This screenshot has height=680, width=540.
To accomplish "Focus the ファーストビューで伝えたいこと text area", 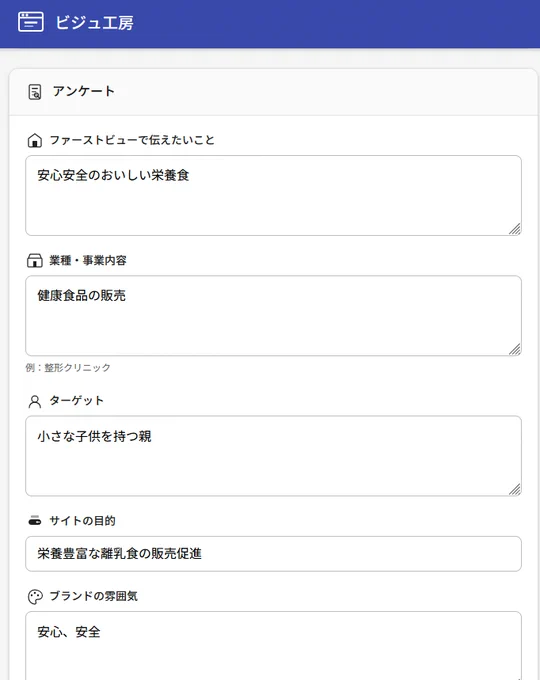I will pyautogui.click(x=273, y=196).
